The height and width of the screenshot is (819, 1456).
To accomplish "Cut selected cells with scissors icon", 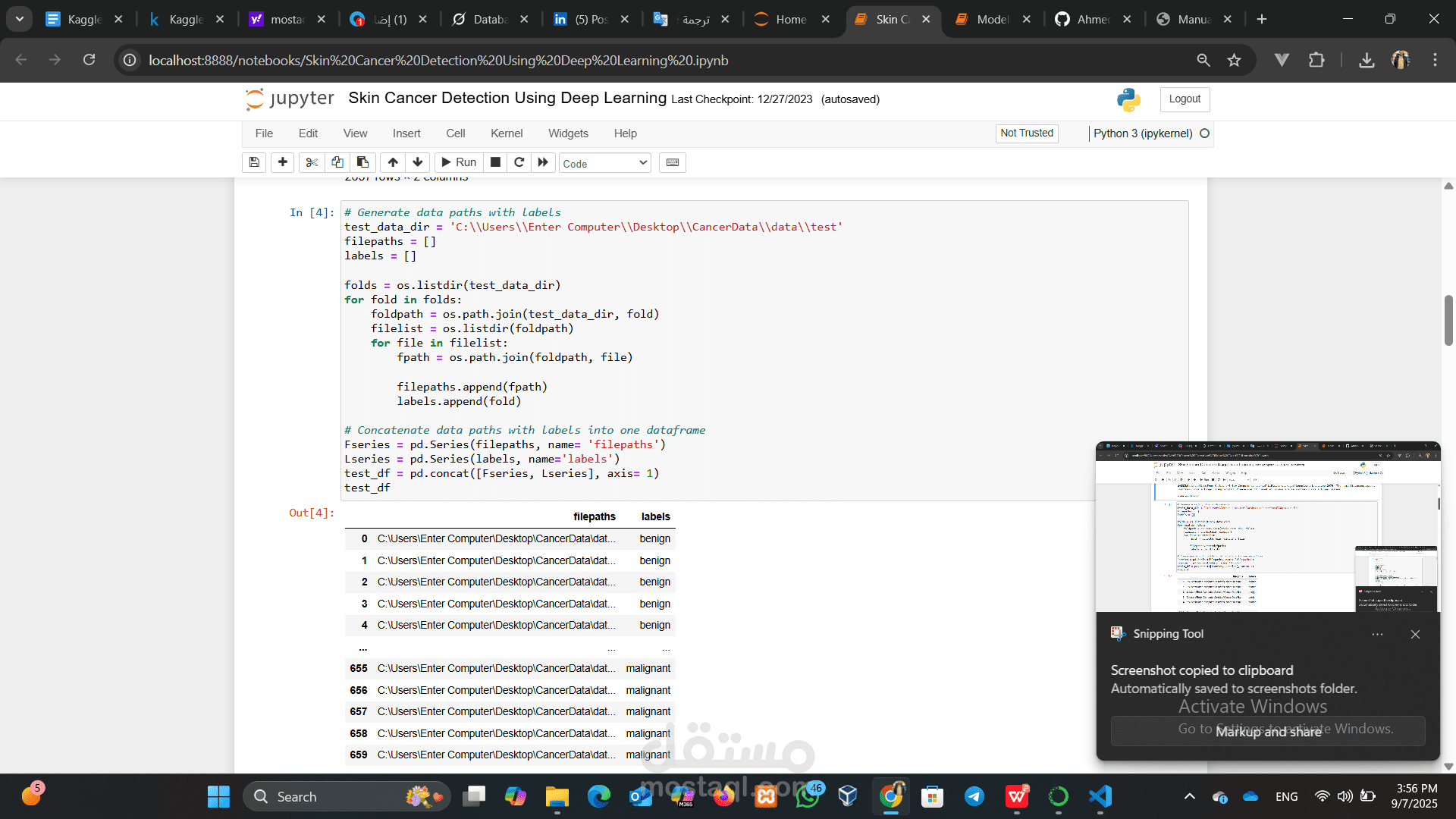I will point(312,162).
